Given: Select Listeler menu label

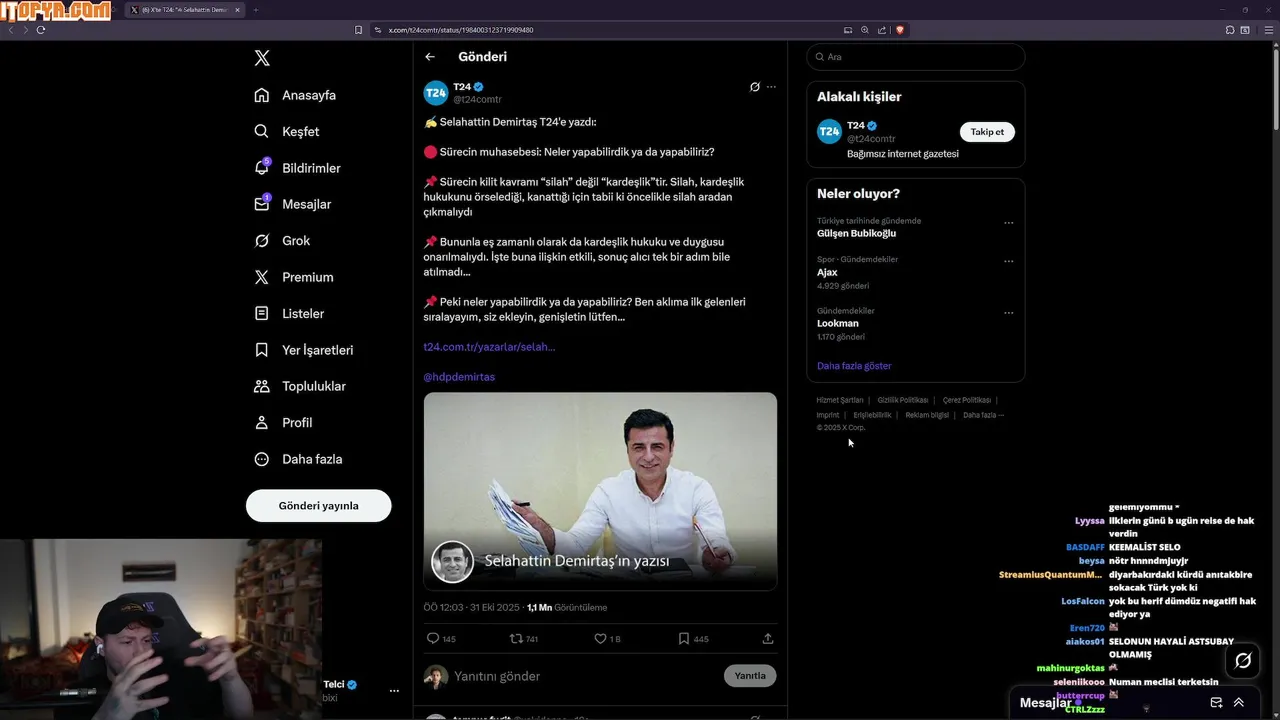Looking at the screenshot, I should click(303, 313).
